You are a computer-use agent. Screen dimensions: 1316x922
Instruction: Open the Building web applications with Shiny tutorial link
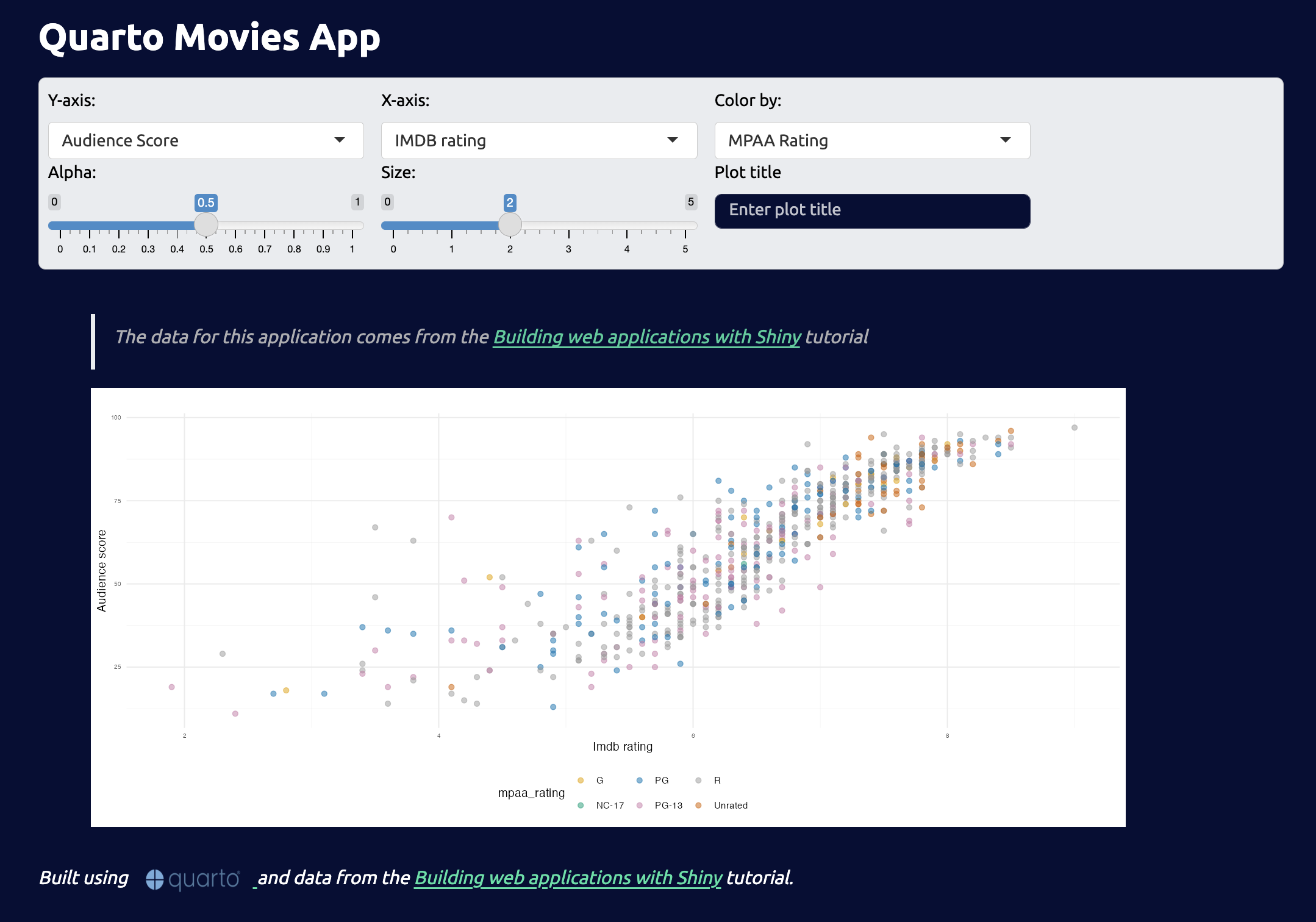pyautogui.click(x=646, y=337)
